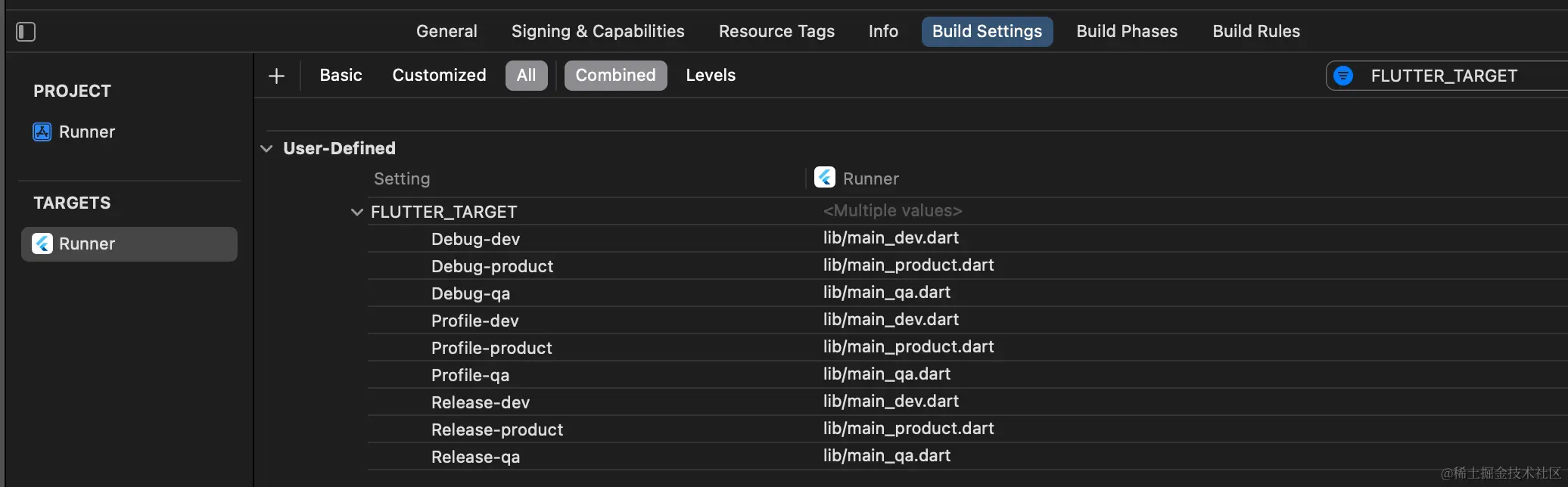
Task: Switch to Combined view
Action: 615,76
